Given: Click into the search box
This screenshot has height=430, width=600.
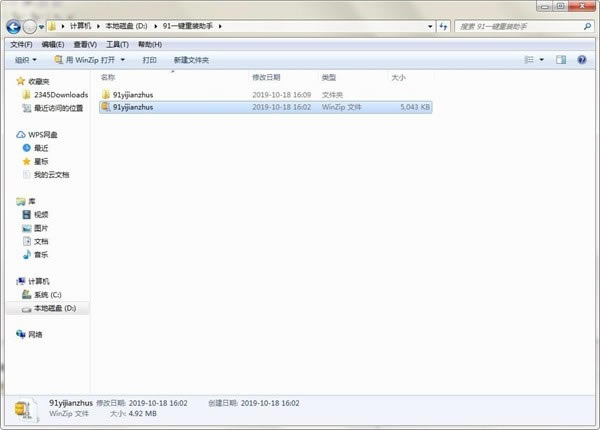Looking at the screenshot, I should (x=518, y=26).
